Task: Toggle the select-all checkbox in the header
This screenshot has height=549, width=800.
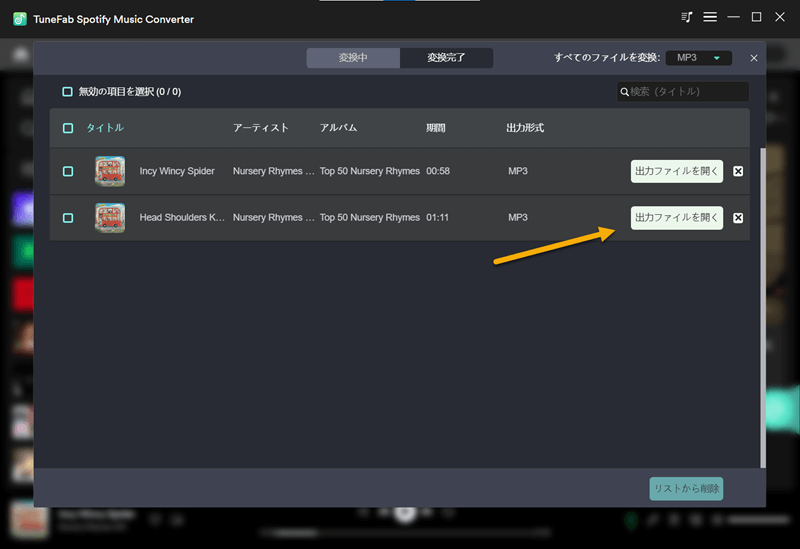Action: coord(68,128)
